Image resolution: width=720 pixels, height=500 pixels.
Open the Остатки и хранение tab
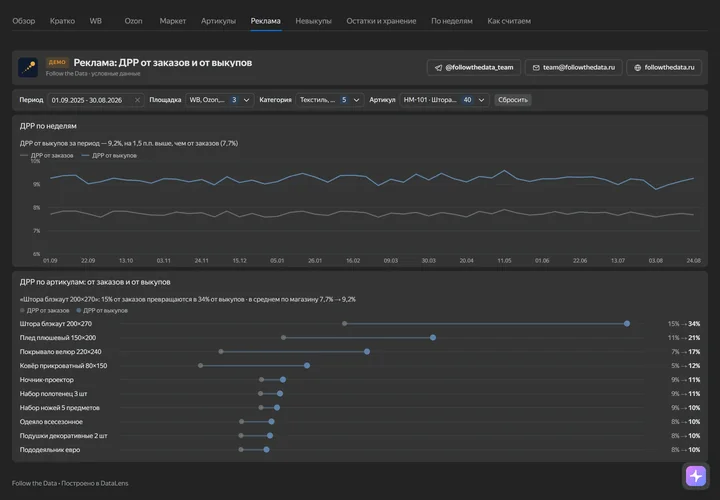pos(381,21)
